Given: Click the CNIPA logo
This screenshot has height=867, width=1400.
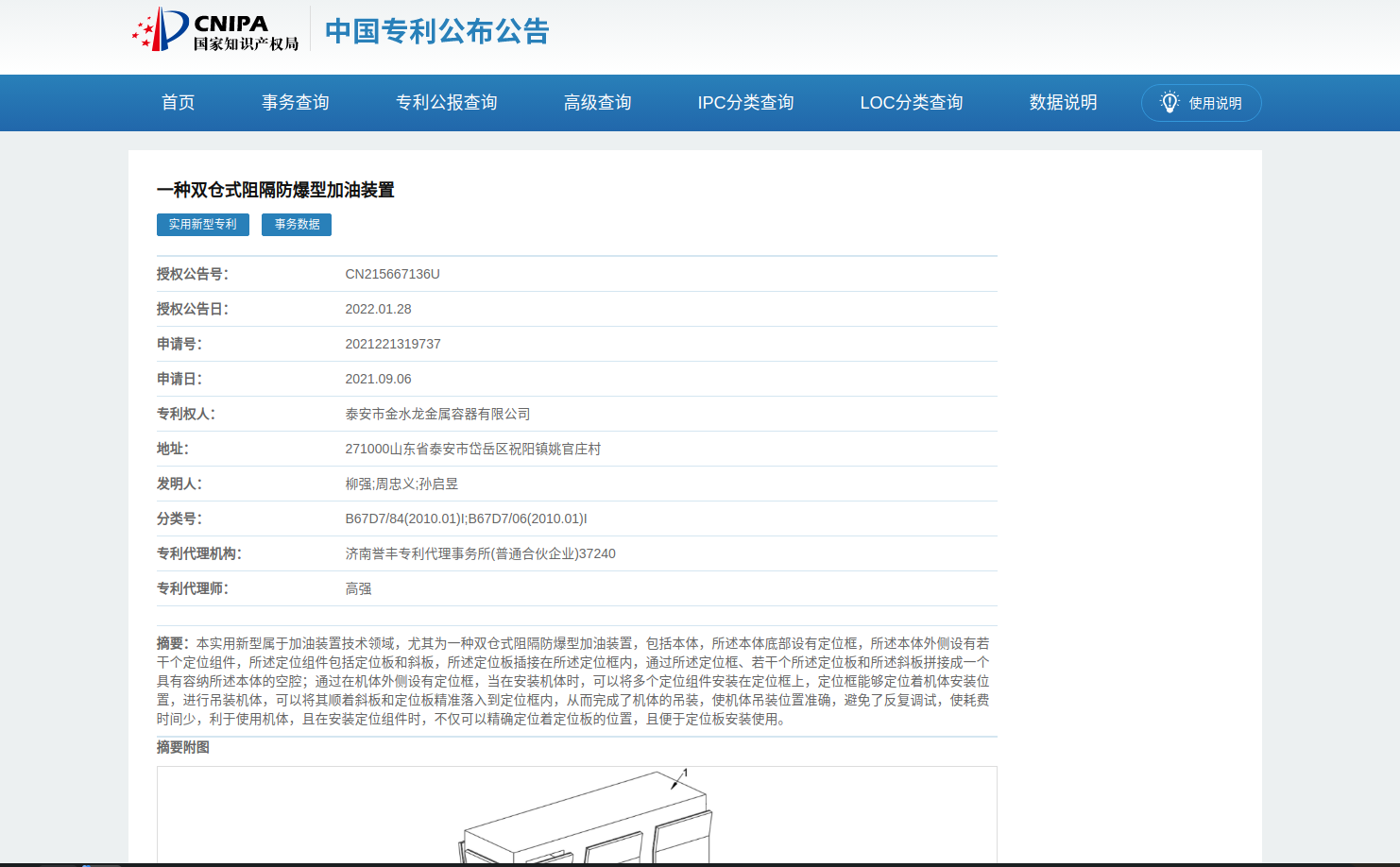Looking at the screenshot, I should point(215,30).
